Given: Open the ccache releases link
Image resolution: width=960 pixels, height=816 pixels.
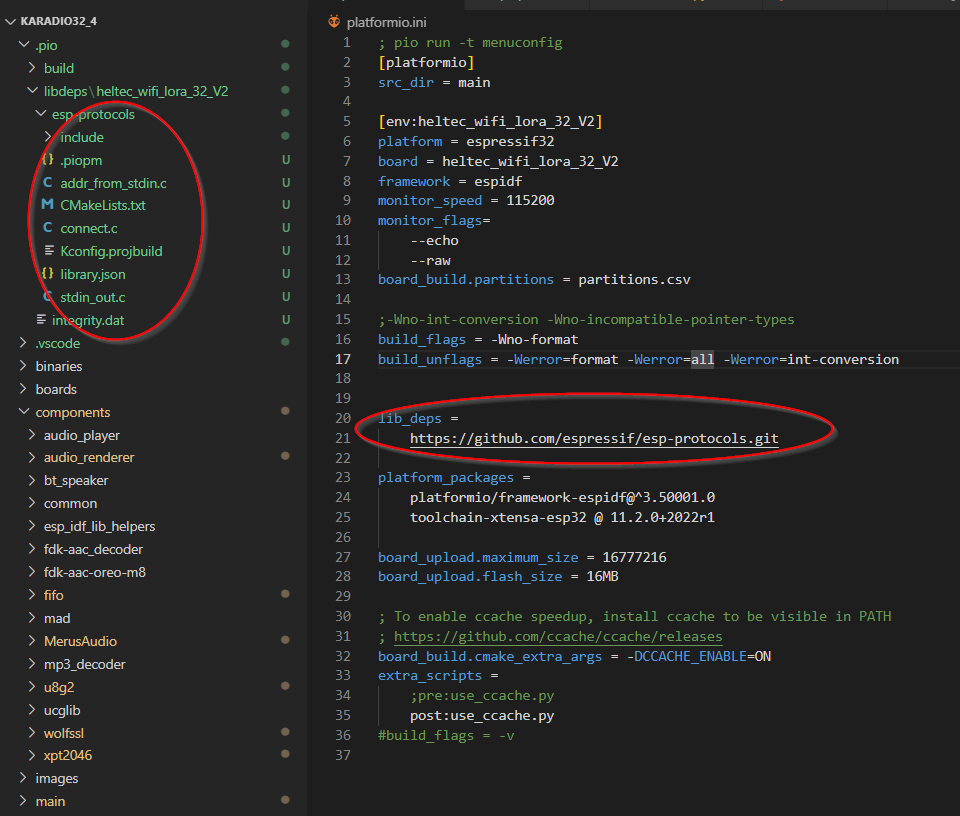Looking at the screenshot, I should pyautogui.click(x=559, y=635).
